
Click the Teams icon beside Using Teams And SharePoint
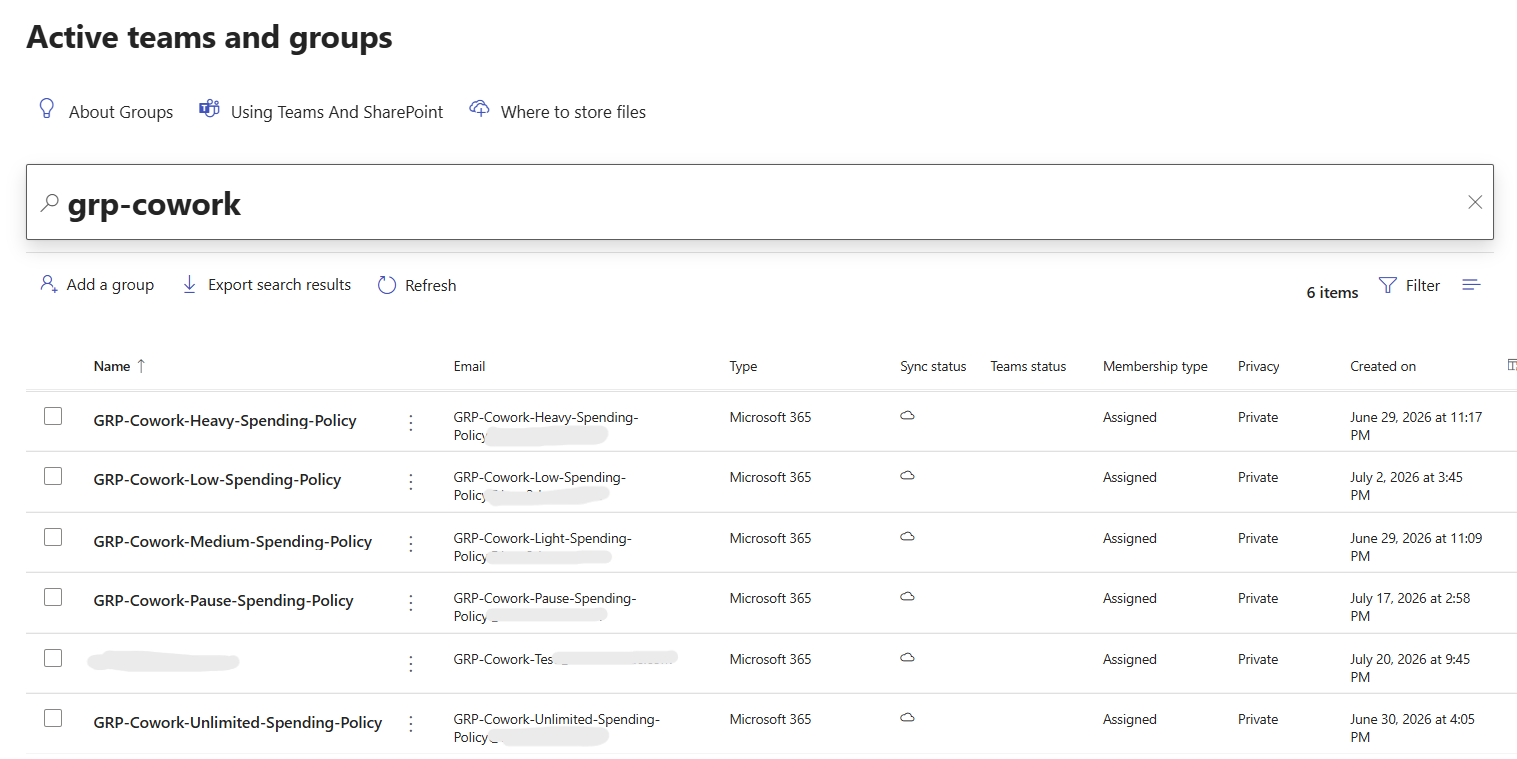[x=209, y=109]
